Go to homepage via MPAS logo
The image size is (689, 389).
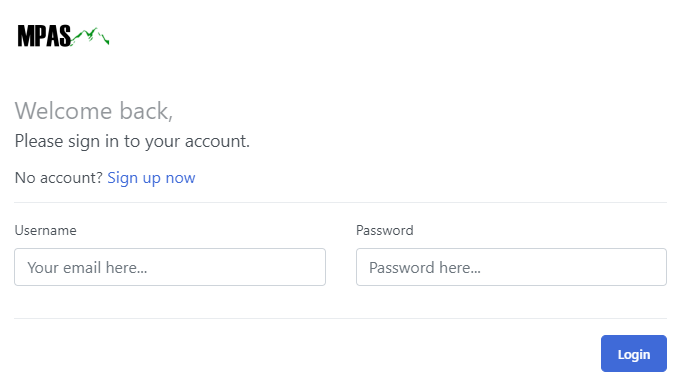(63, 36)
